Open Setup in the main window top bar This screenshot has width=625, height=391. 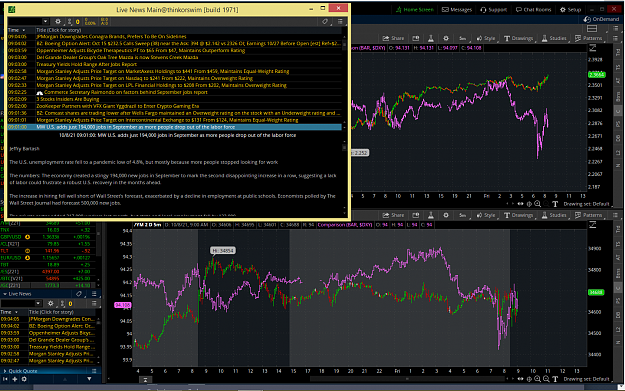570,10
